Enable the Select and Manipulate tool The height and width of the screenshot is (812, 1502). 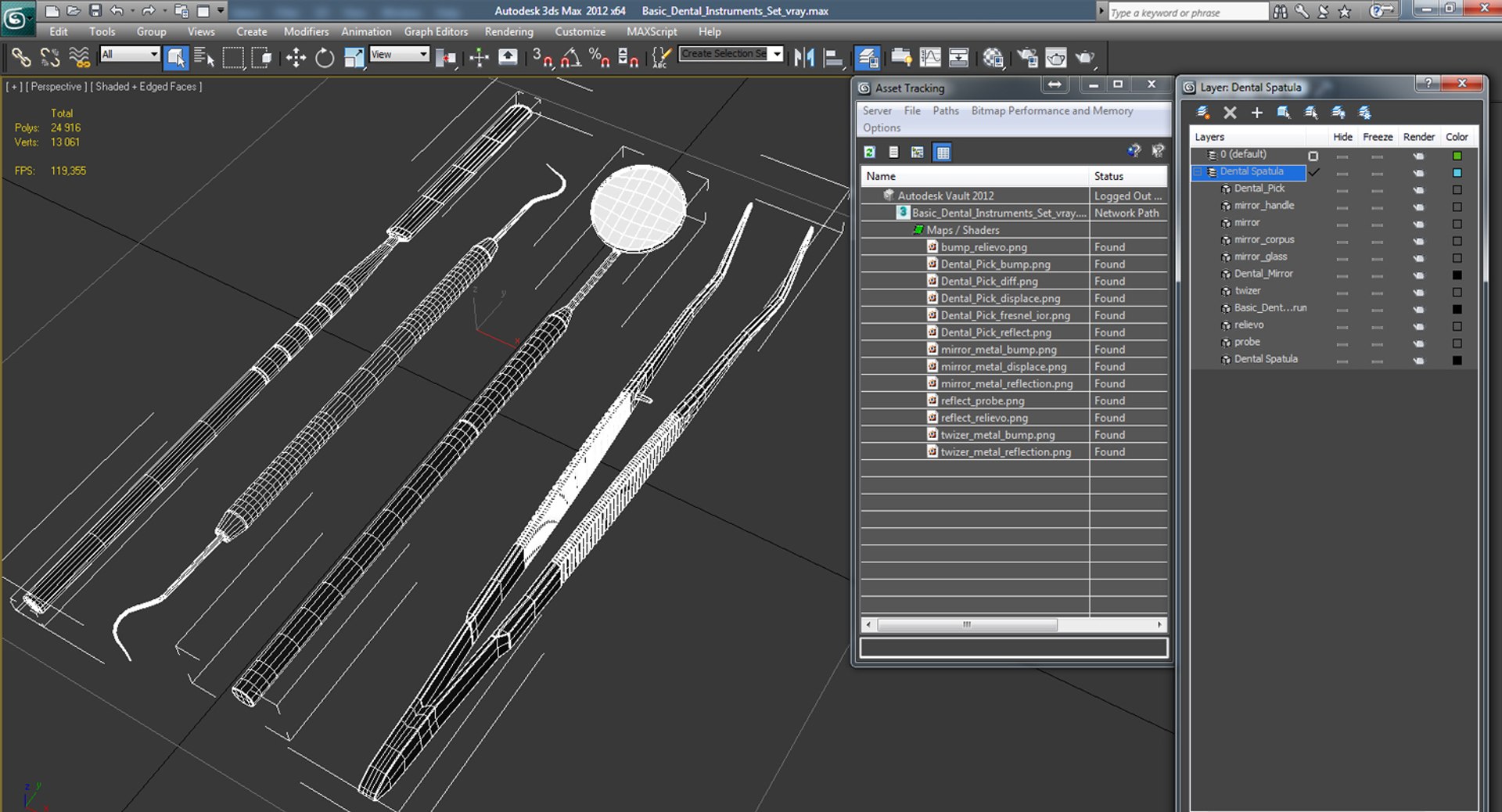(479, 57)
